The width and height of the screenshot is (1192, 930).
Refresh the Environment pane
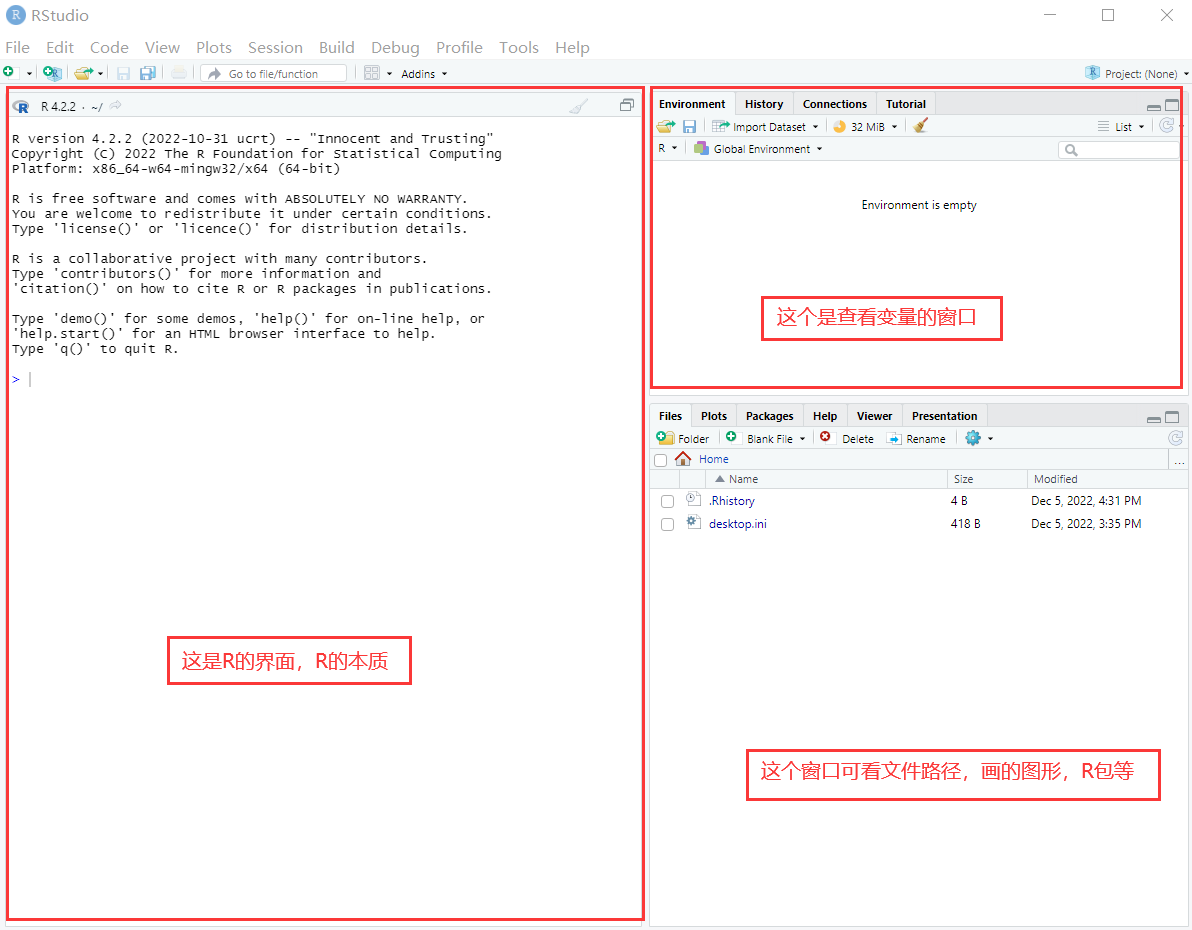point(1166,125)
